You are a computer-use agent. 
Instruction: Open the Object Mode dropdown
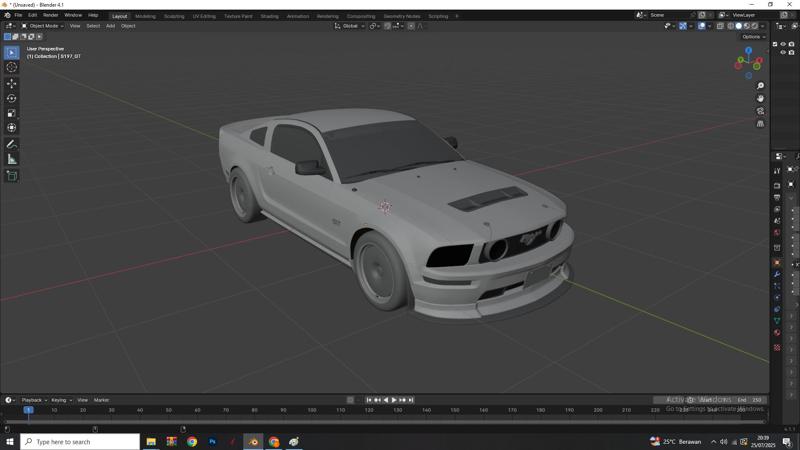(x=42, y=26)
